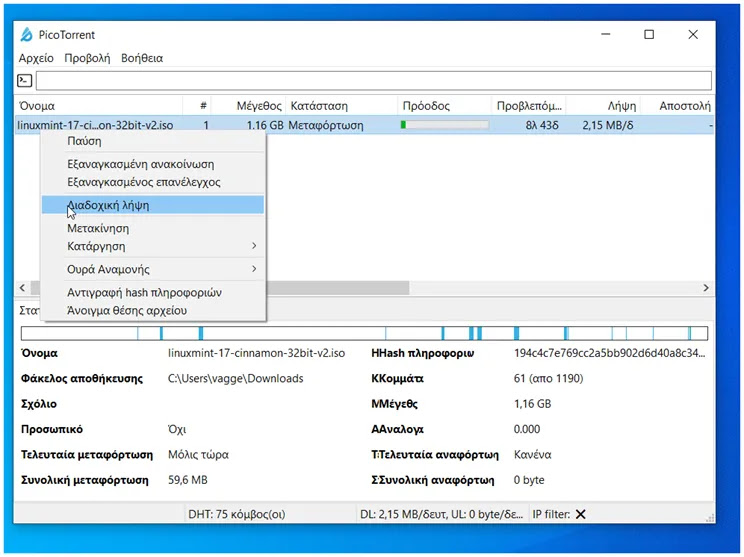Click the pieces value 61 (απο 1190)
The height and width of the screenshot is (557, 744).
(549, 379)
